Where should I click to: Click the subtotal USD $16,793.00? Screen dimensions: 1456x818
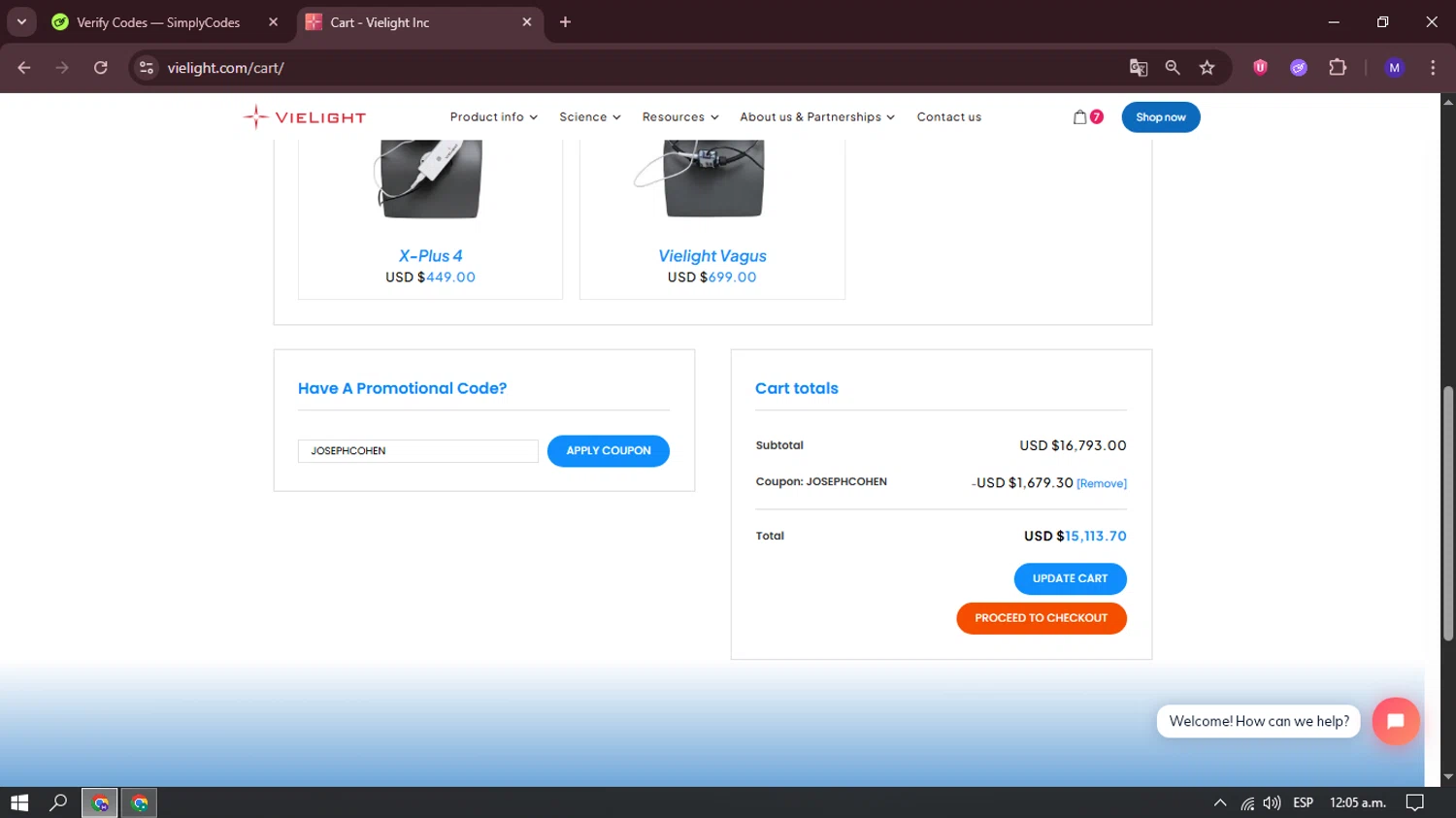pos(1073,445)
